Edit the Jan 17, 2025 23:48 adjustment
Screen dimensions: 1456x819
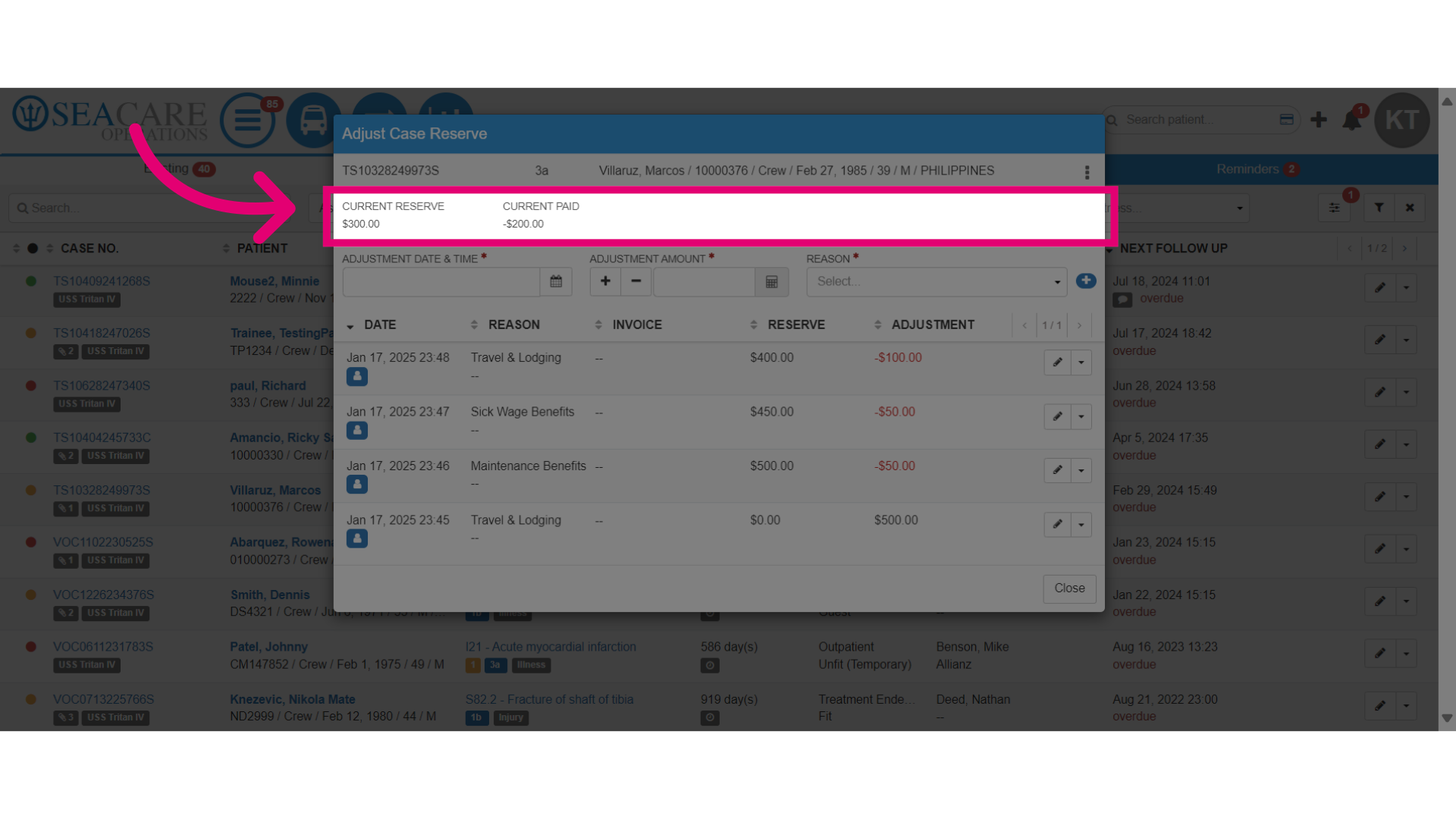click(x=1057, y=362)
